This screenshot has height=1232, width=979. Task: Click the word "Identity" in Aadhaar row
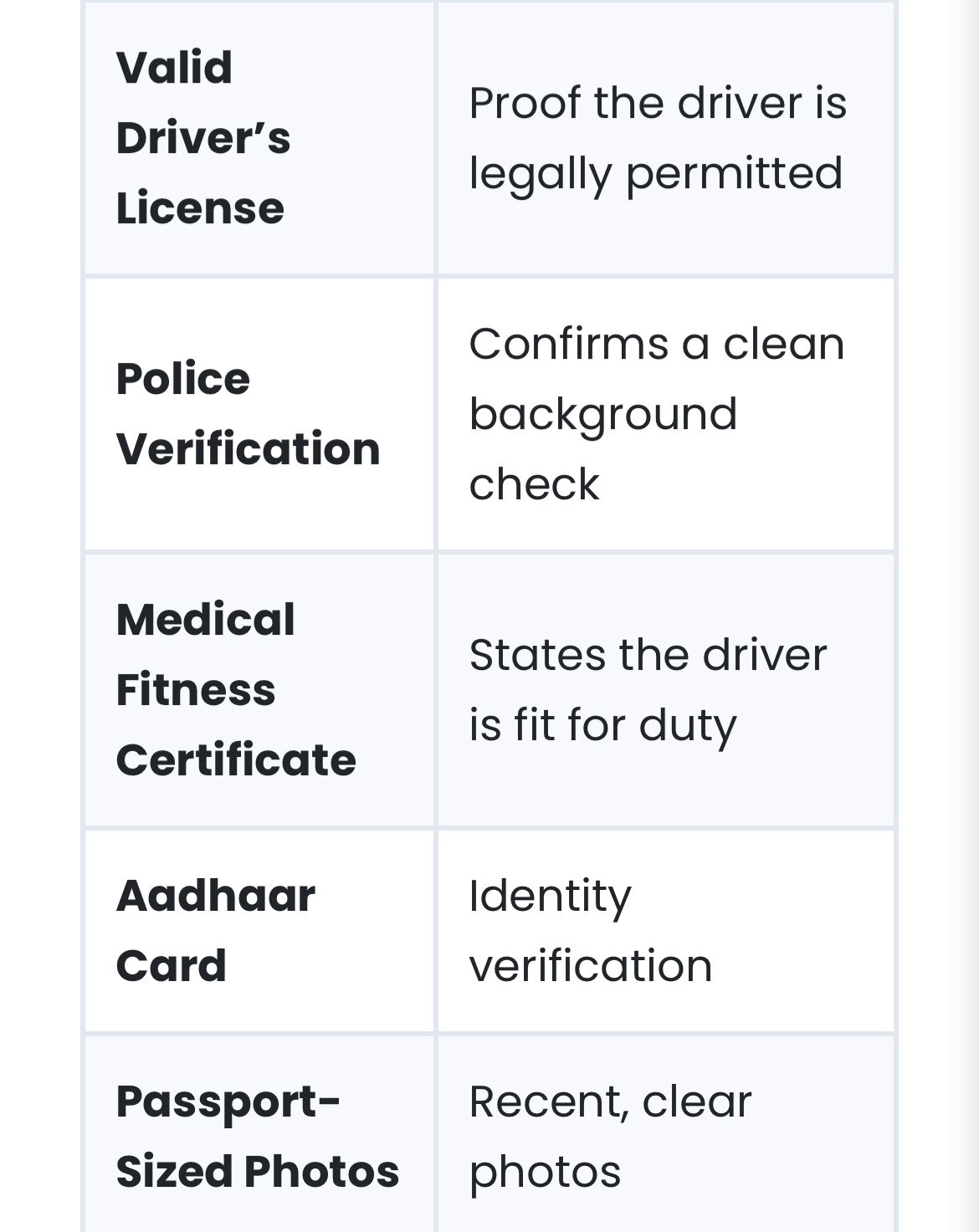(551, 896)
